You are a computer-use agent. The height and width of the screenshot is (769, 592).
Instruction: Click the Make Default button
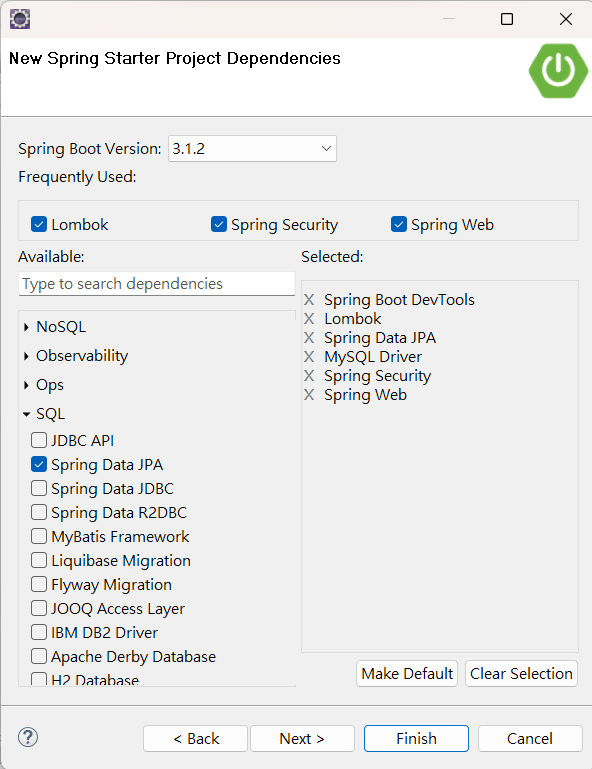click(x=407, y=673)
